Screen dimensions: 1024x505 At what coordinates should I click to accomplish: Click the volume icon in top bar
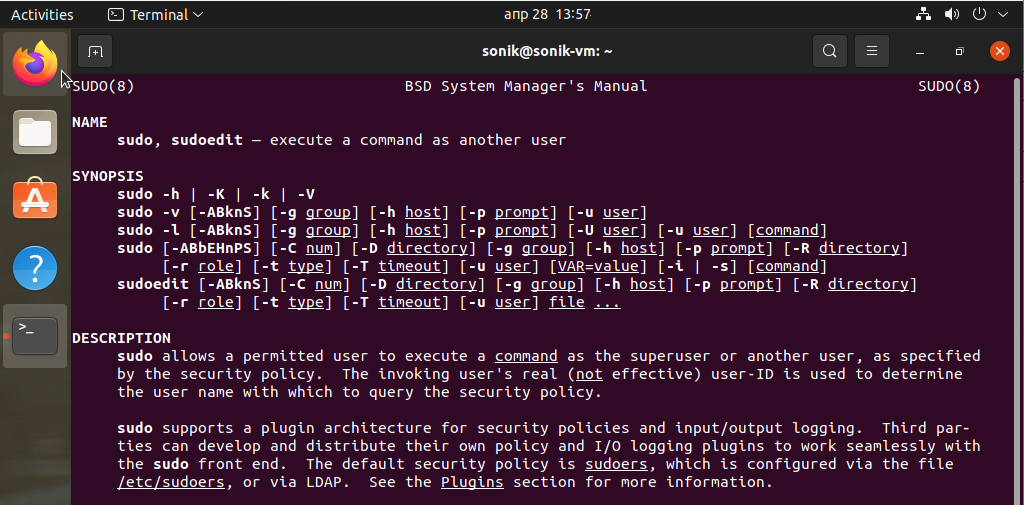click(952, 15)
